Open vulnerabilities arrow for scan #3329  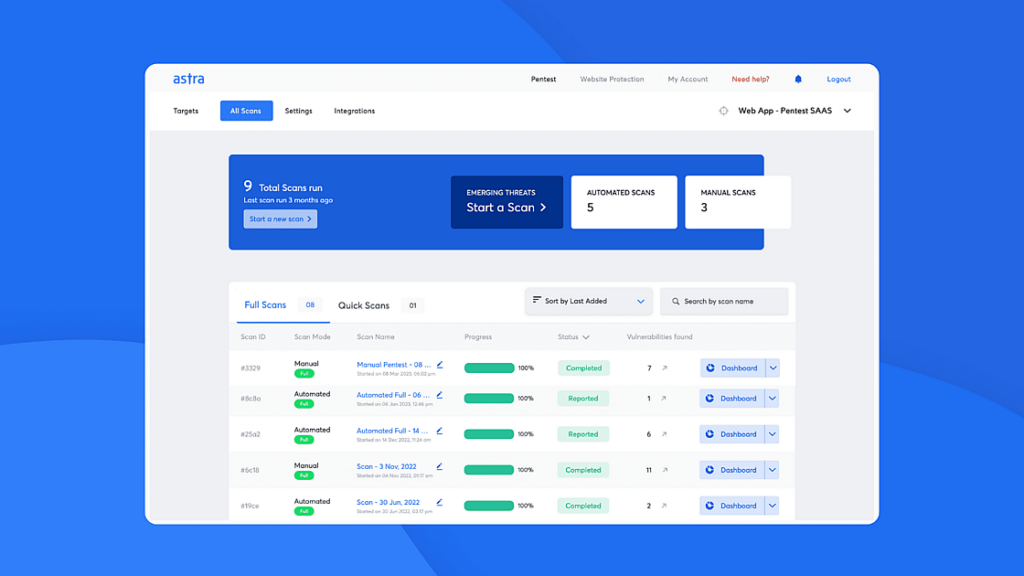tap(665, 368)
